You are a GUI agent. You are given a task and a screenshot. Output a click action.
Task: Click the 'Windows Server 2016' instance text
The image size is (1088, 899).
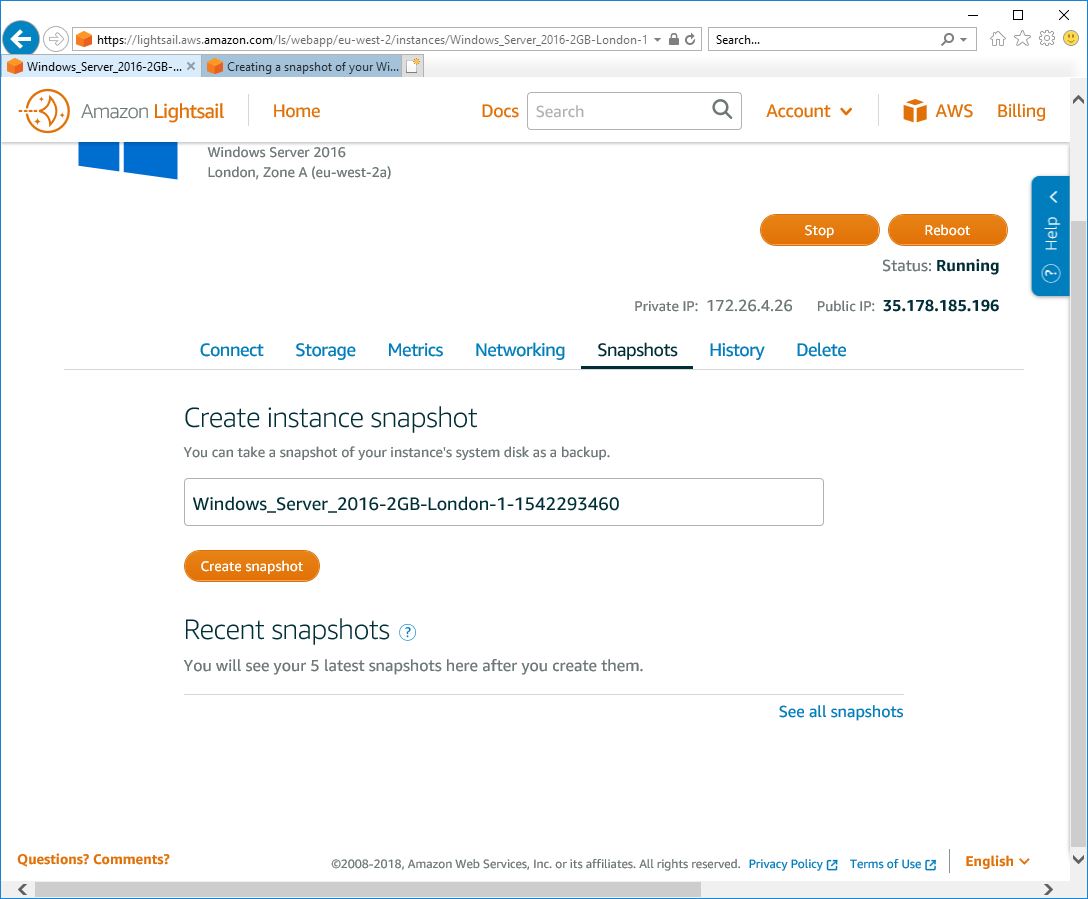tap(276, 152)
